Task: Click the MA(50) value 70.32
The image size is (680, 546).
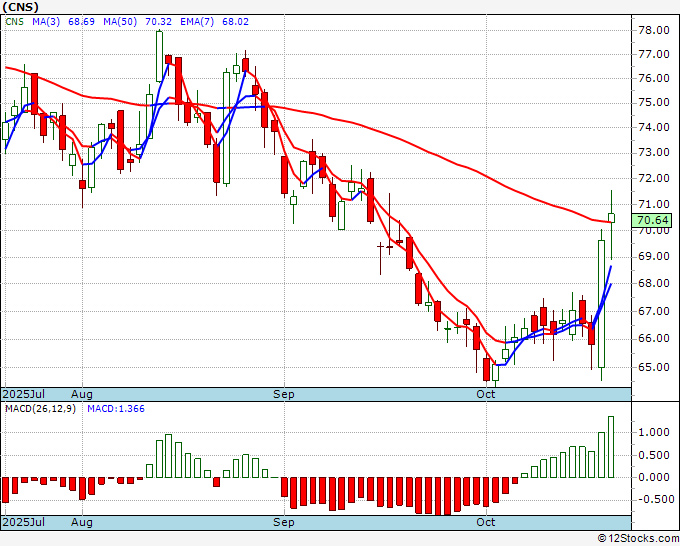Action: [x=158, y=22]
